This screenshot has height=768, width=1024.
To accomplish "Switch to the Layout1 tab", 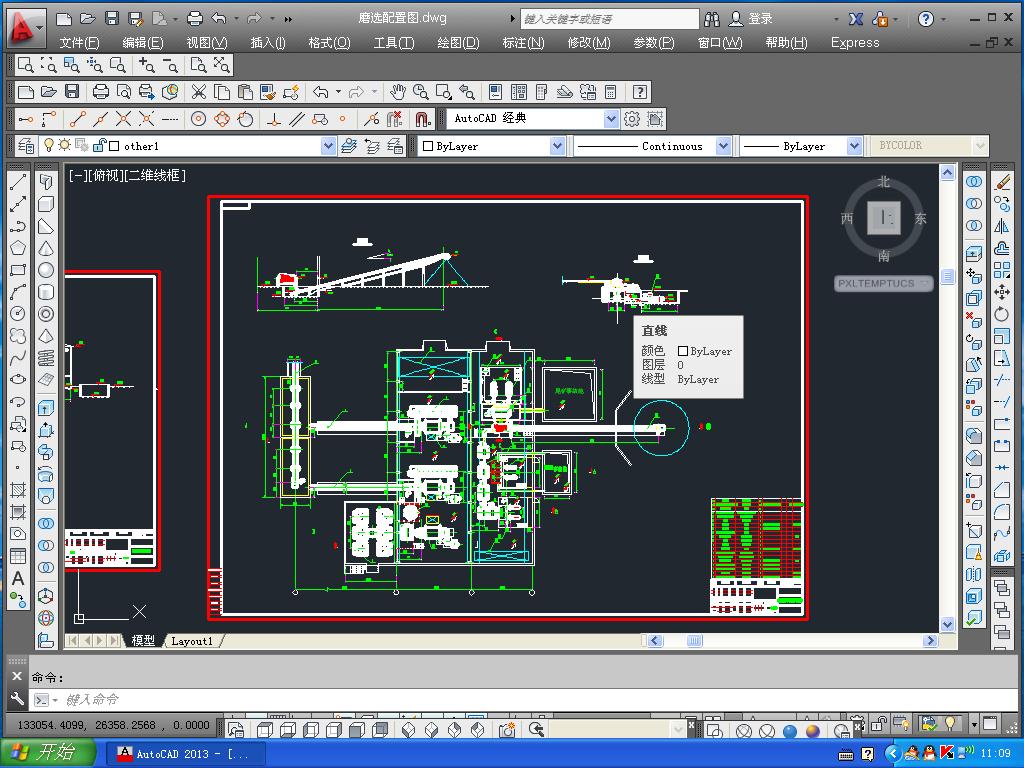I will tap(192, 641).
